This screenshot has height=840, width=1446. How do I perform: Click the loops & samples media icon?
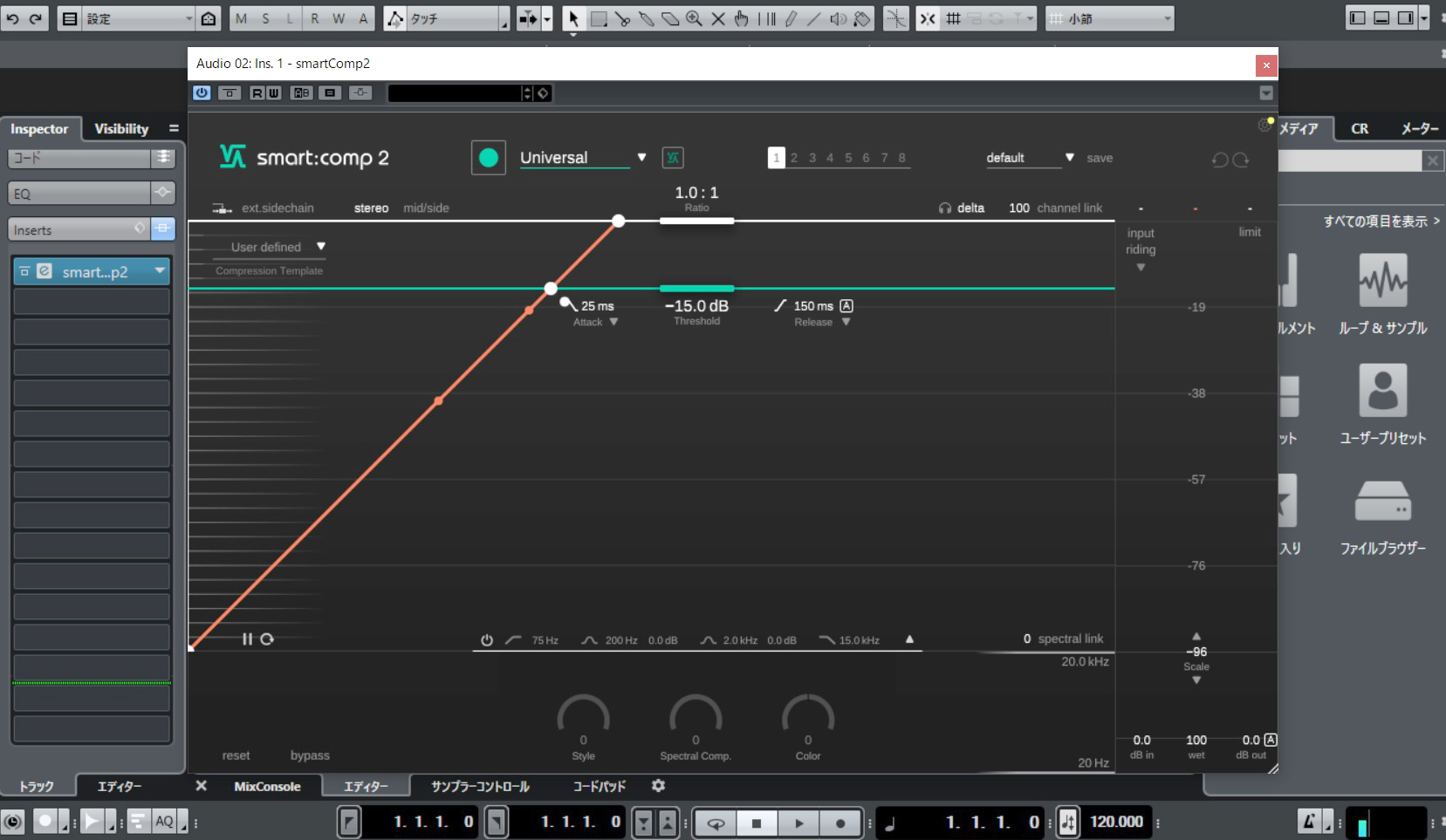(x=1383, y=280)
